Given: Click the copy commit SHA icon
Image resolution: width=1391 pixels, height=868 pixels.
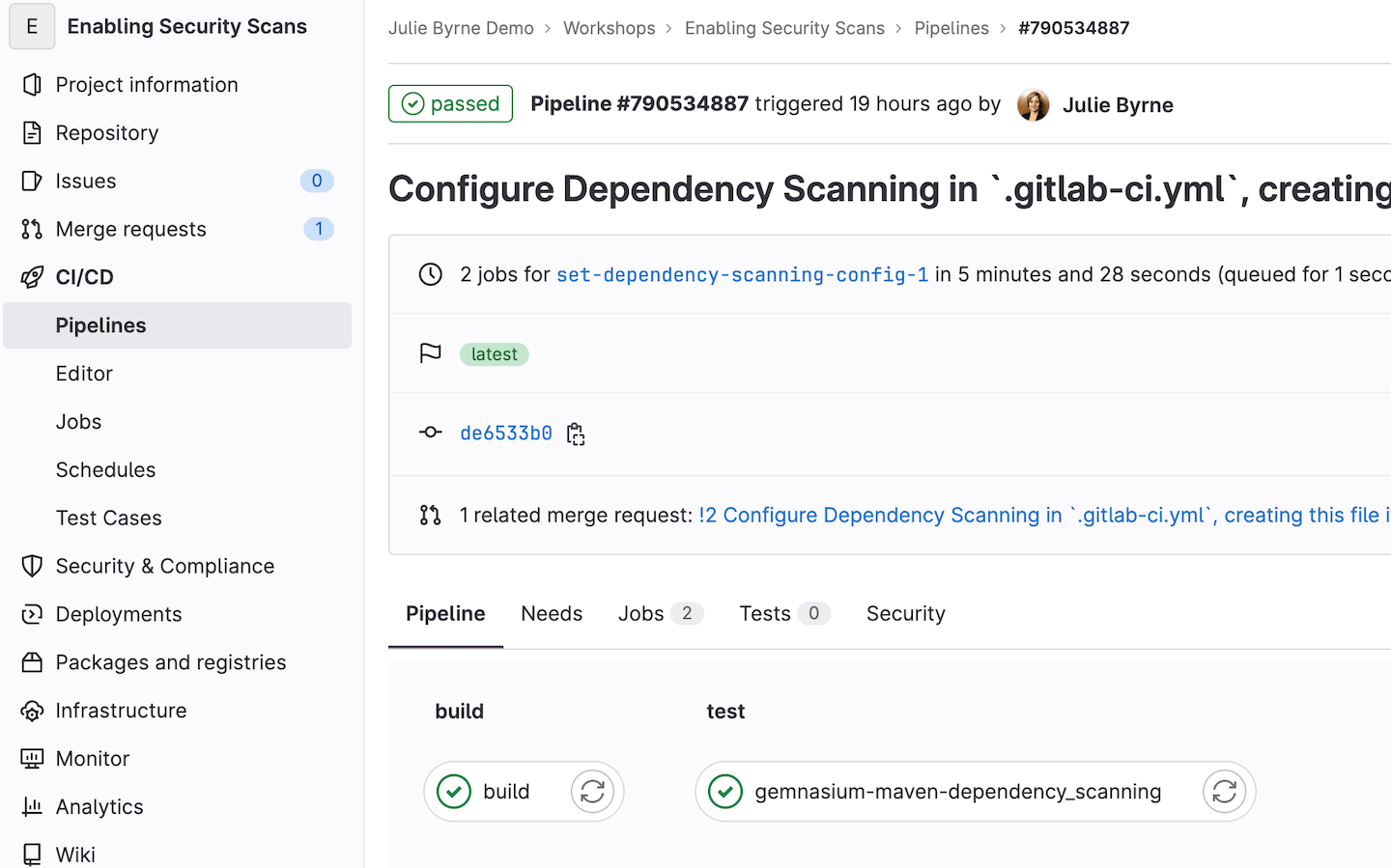Looking at the screenshot, I should pyautogui.click(x=576, y=434).
